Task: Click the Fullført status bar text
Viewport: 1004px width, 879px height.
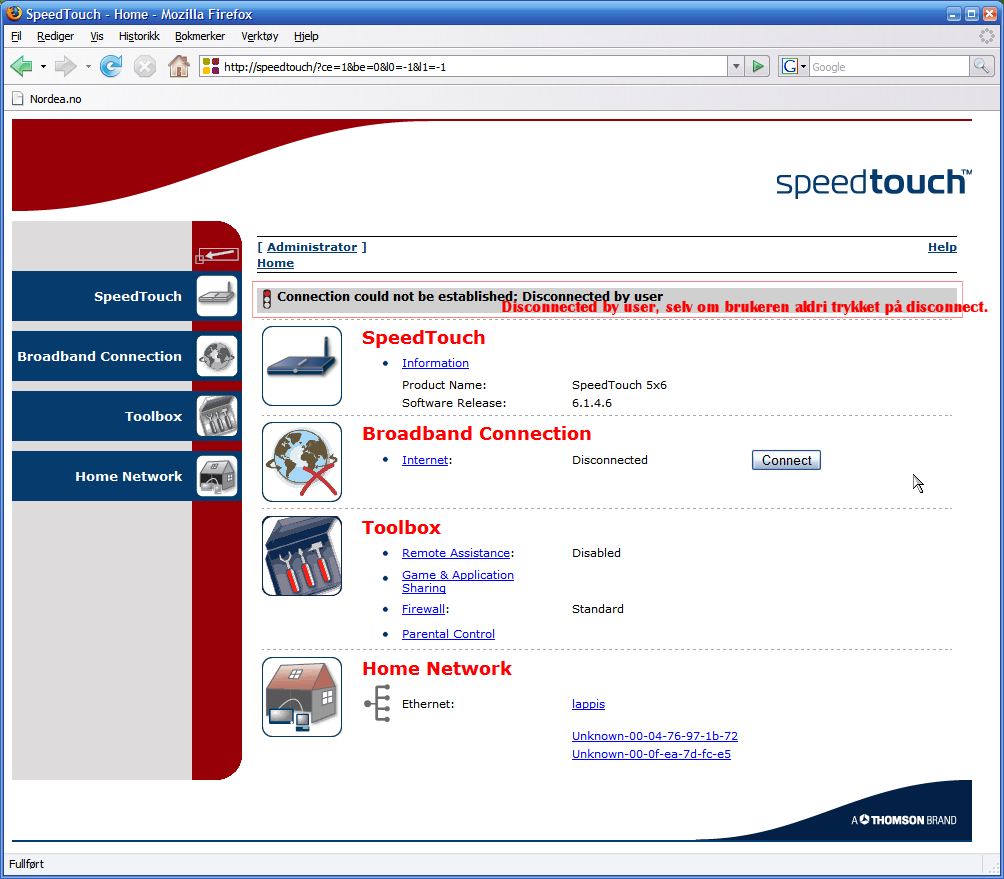Action: [x=26, y=864]
